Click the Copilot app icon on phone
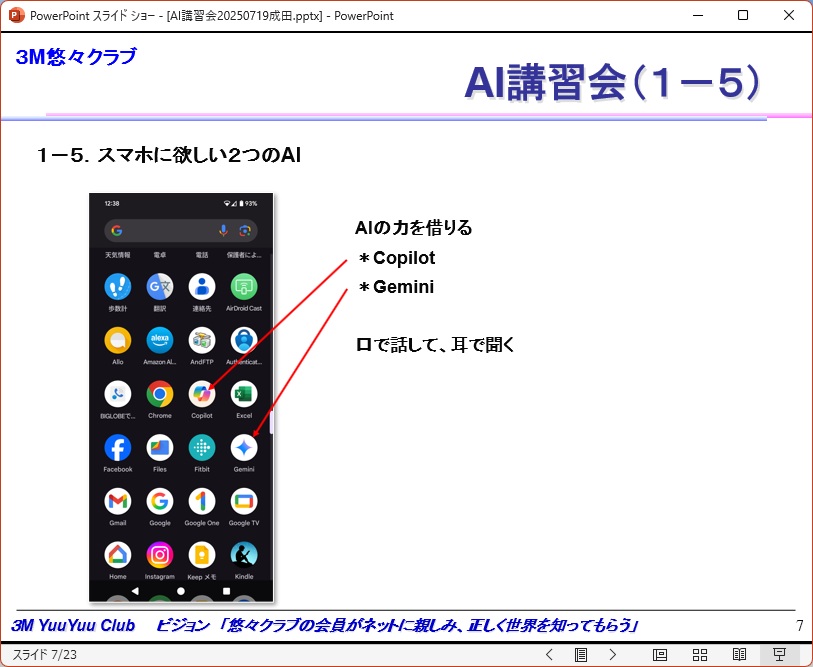Viewport: 813px width, 667px height. pyautogui.click(x=202, y=394)
